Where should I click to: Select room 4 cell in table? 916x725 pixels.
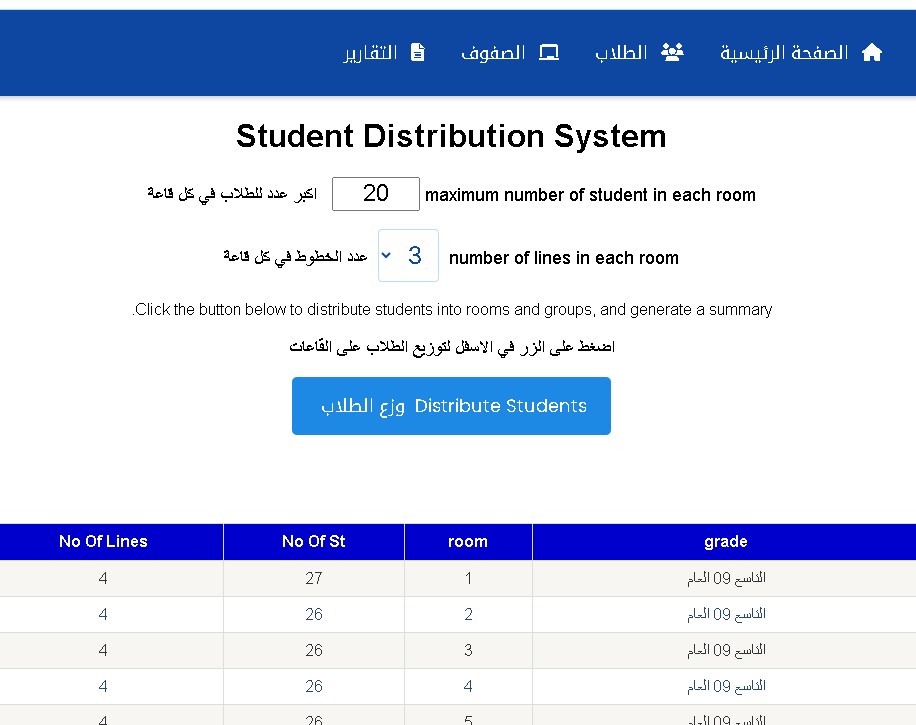(x=468, y=686)
